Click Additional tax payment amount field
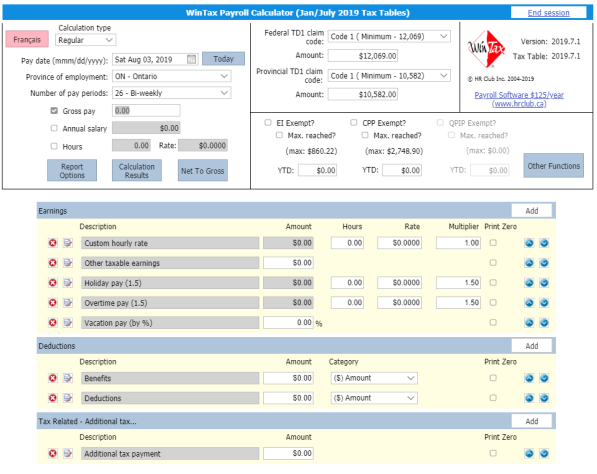 point(288,453)
